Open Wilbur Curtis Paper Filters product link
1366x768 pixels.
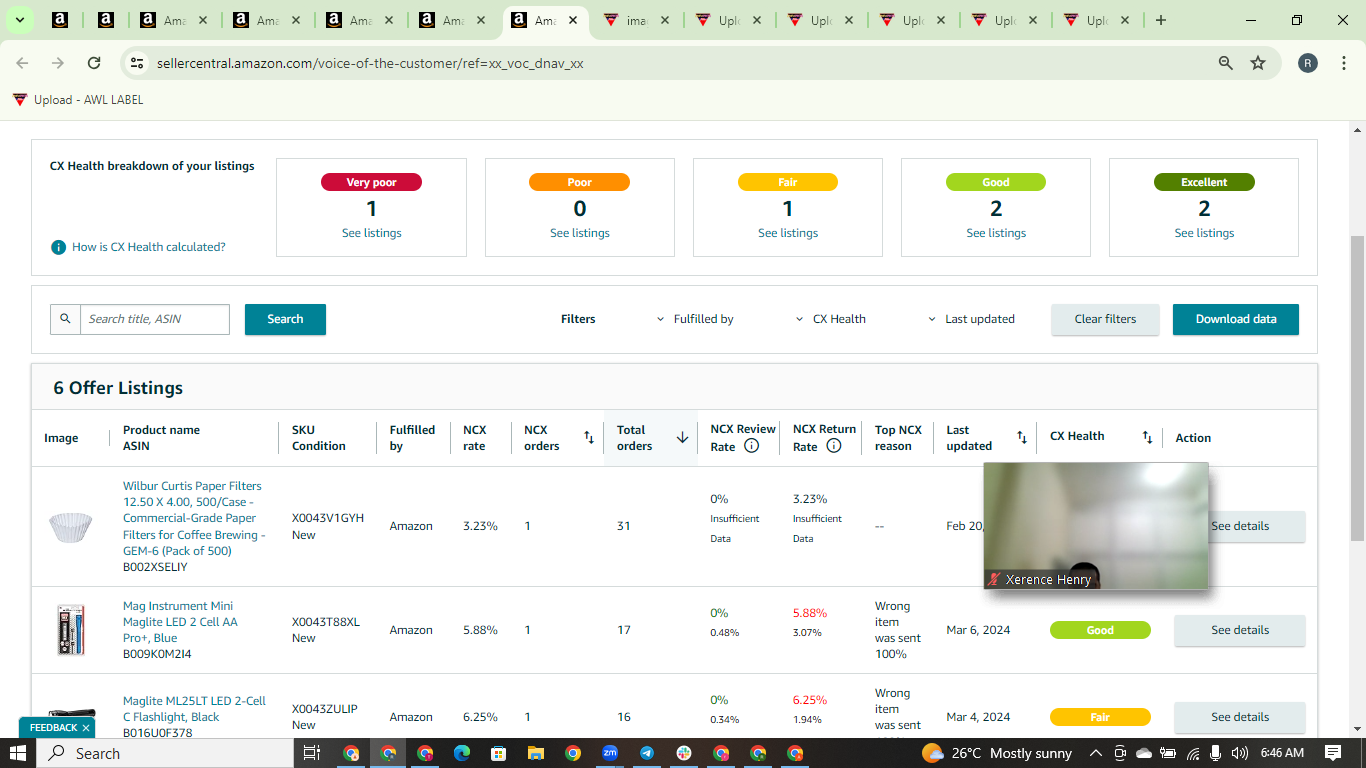click(195, 518)
